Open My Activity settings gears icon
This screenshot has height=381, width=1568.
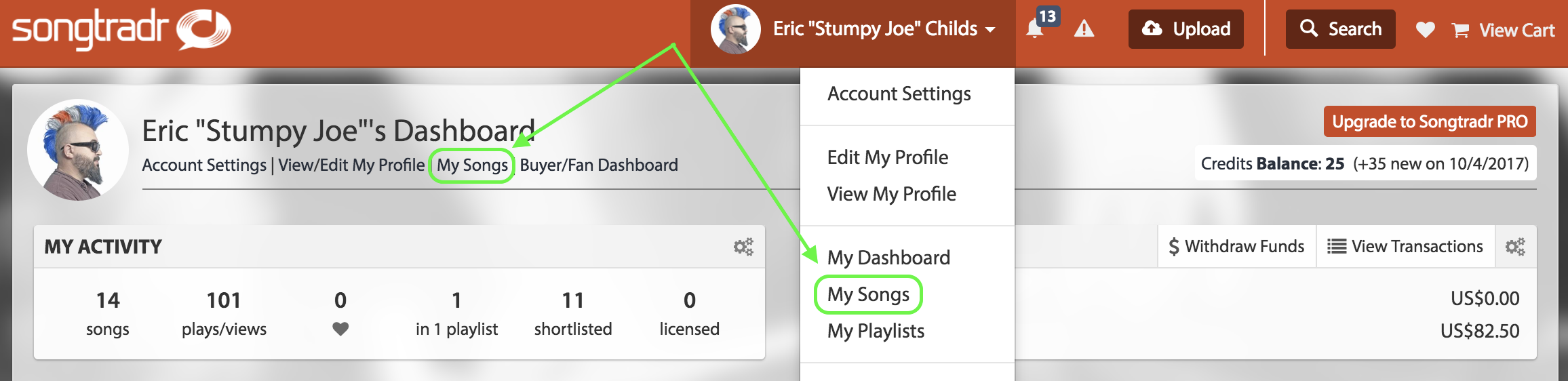[743, 247]
